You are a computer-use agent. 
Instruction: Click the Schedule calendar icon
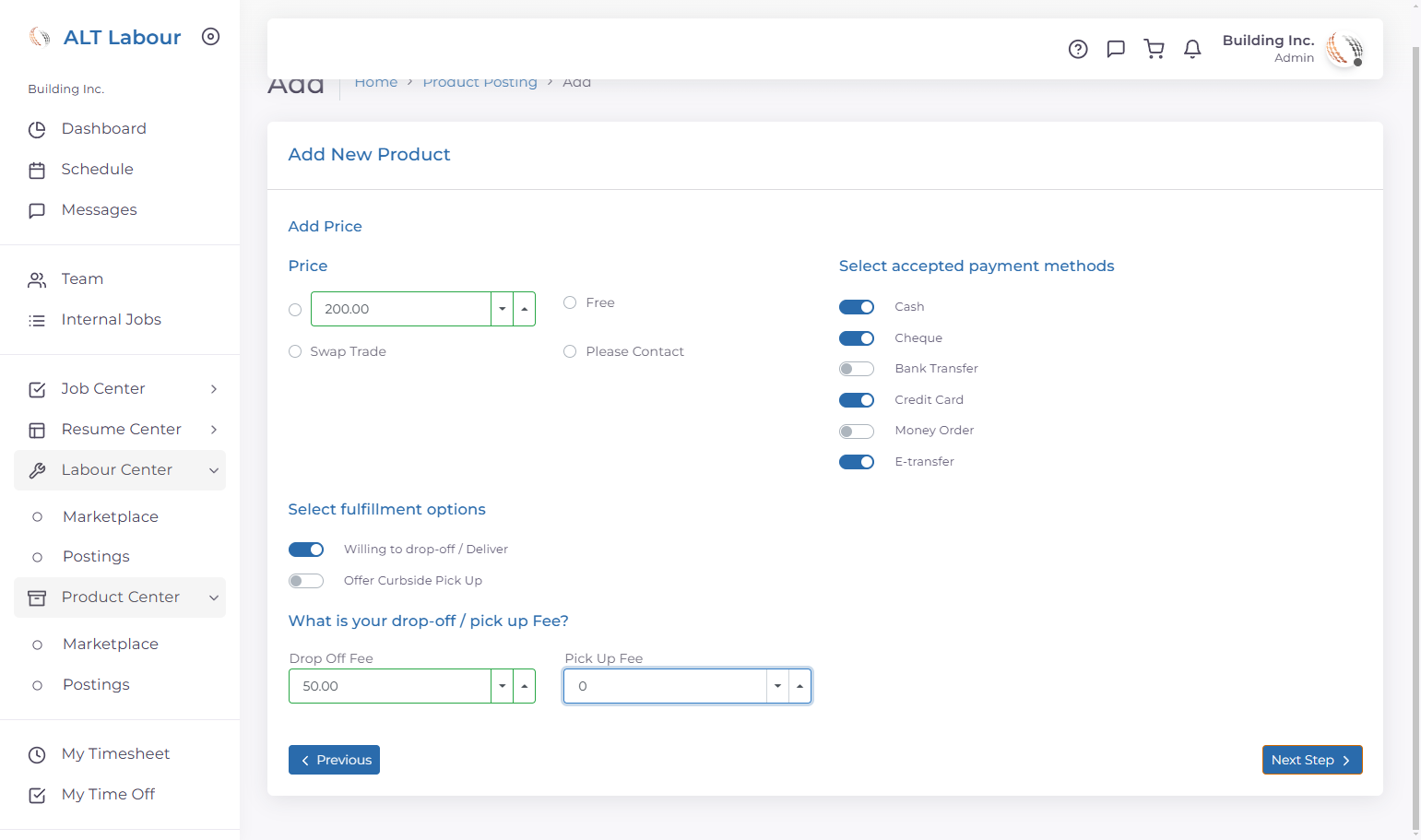(x=37, y=170)
